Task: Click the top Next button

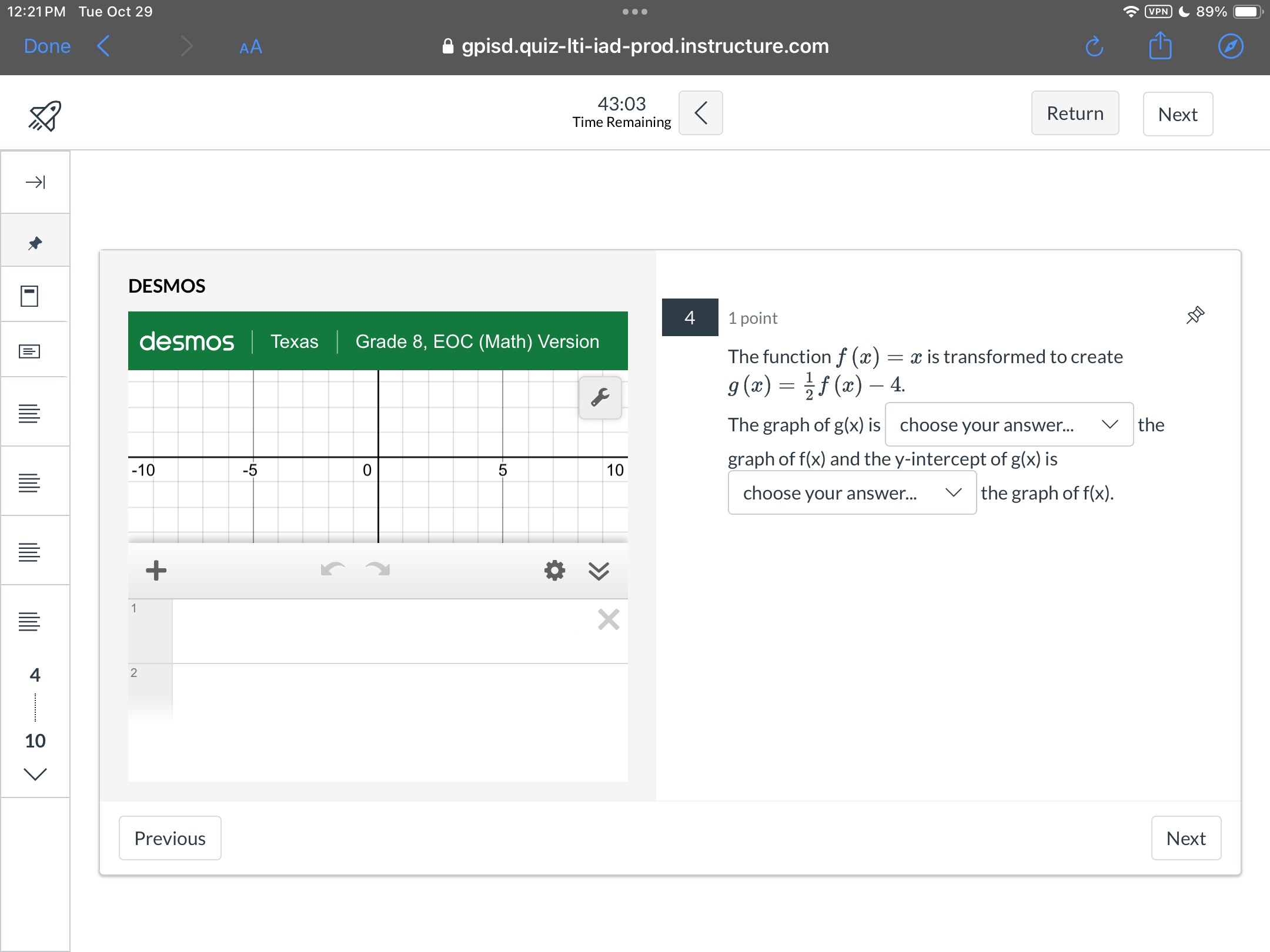Action: coord(1178,114)
